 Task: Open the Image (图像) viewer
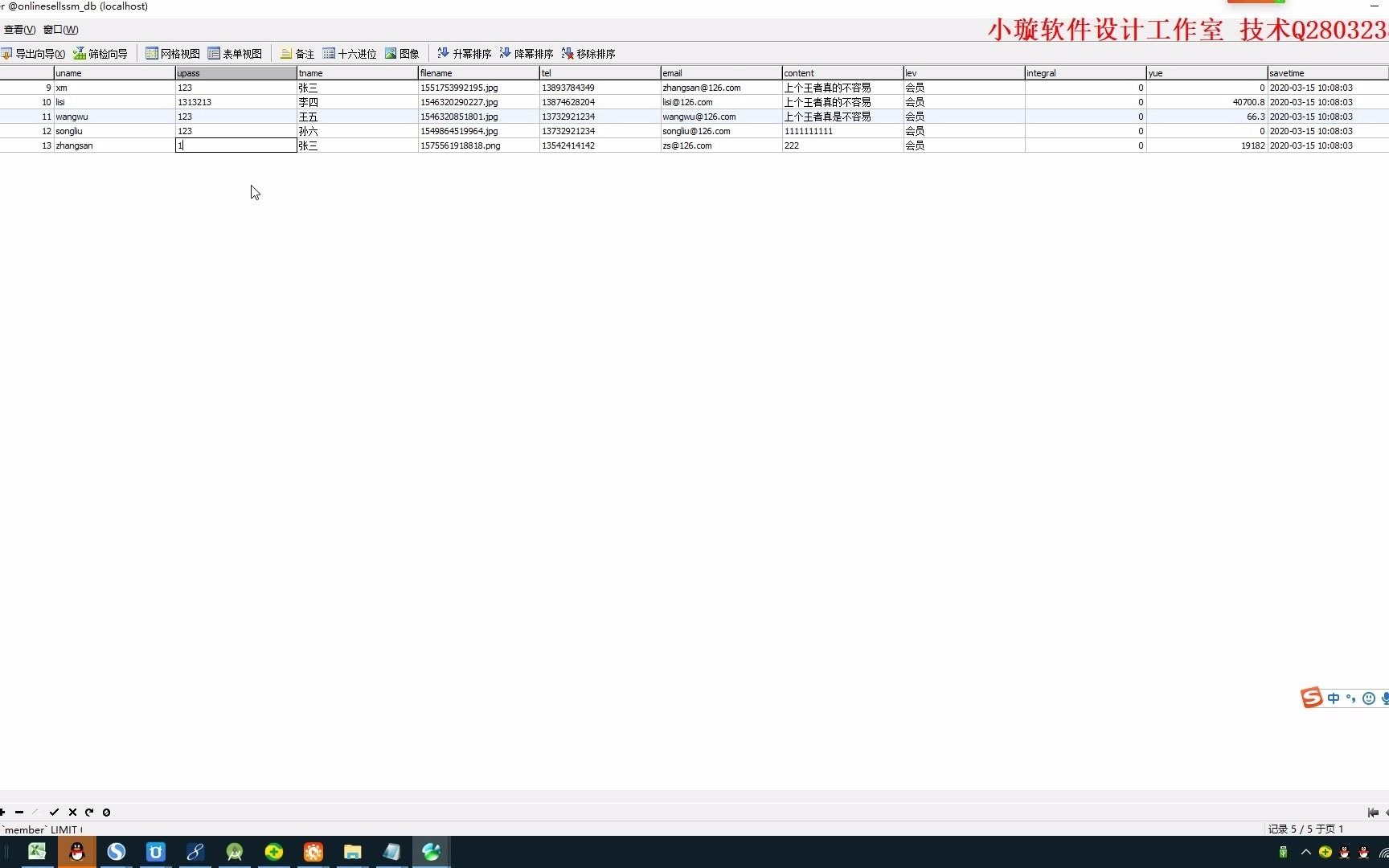(x=402, y=54)
